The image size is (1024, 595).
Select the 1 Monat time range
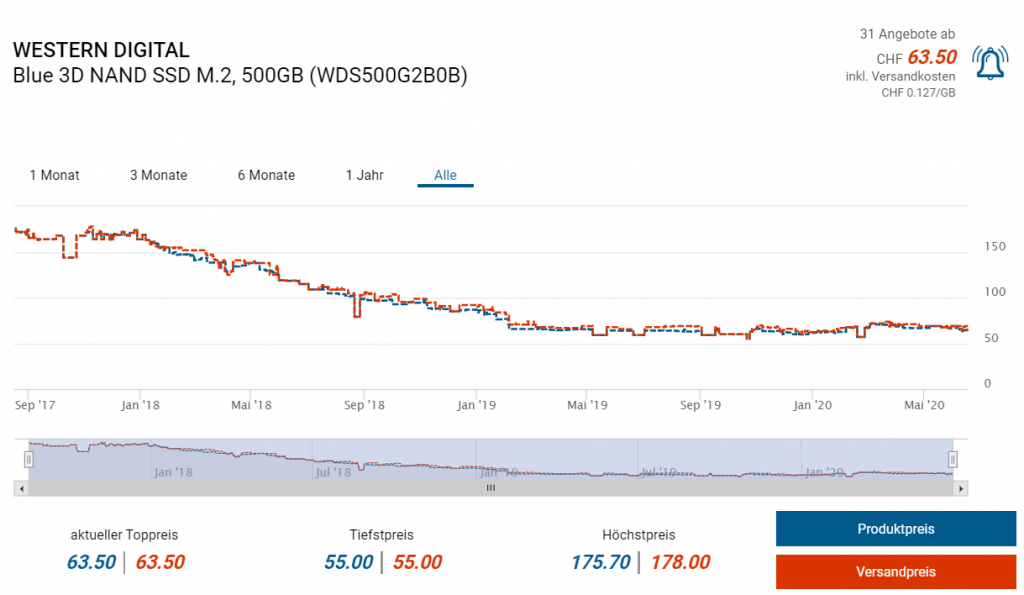(x=54, y=175)
